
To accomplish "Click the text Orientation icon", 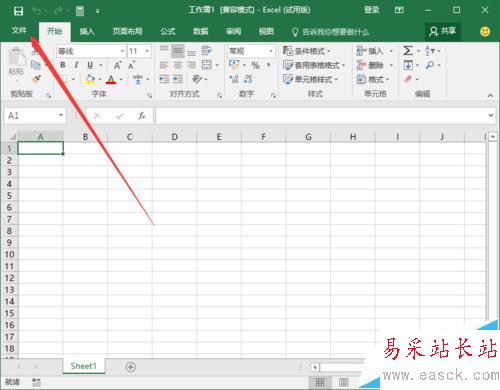I will click(197, 79).
